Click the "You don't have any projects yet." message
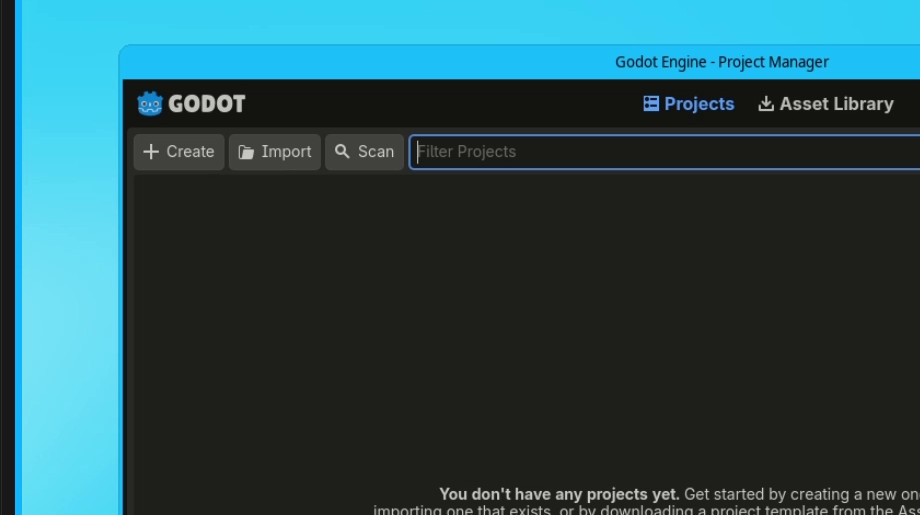Viewport: 920px width, 515px height. click(559, 494)
